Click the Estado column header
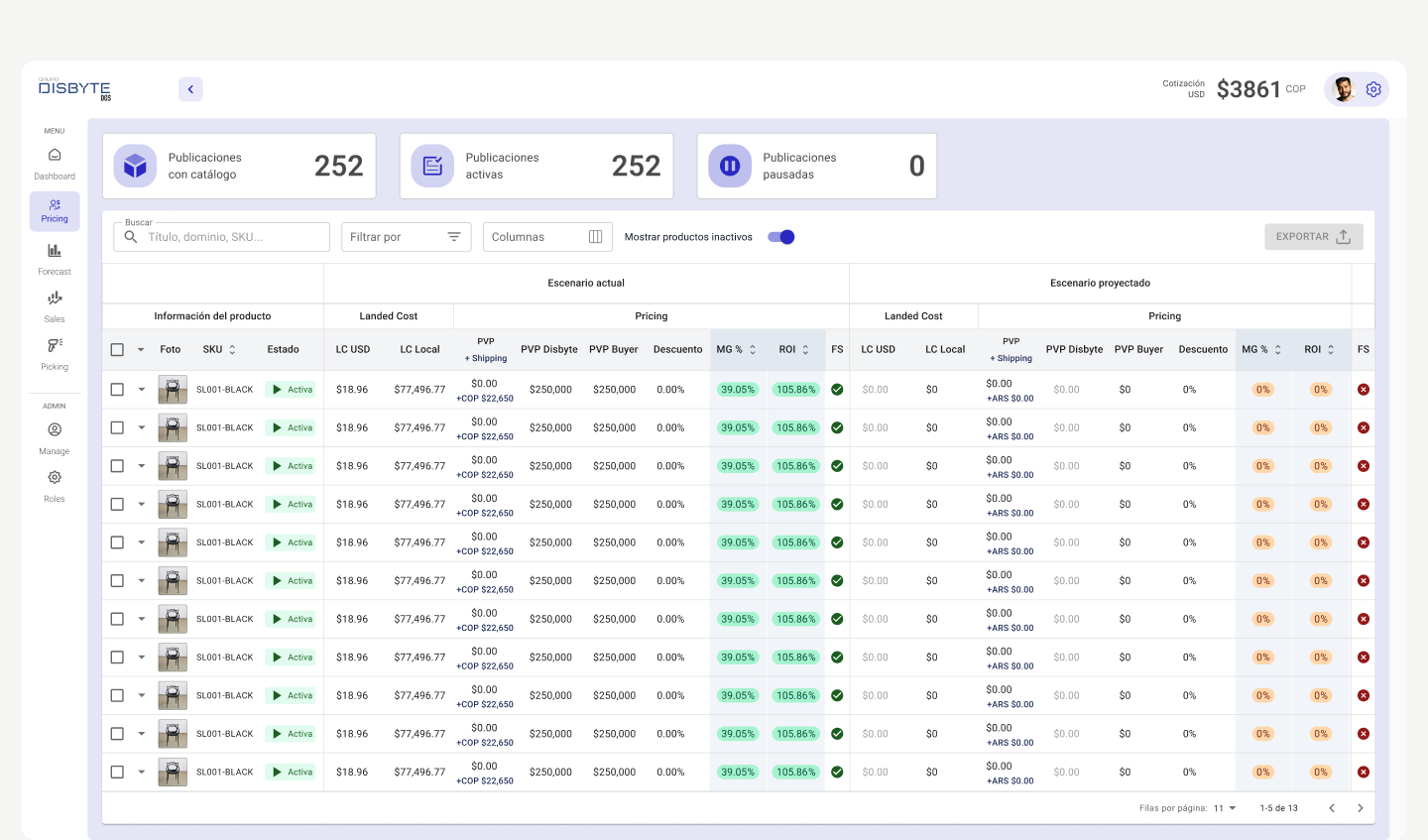Image resolution: width=1428 pixels, height=840 pixels. coord(283,350)
